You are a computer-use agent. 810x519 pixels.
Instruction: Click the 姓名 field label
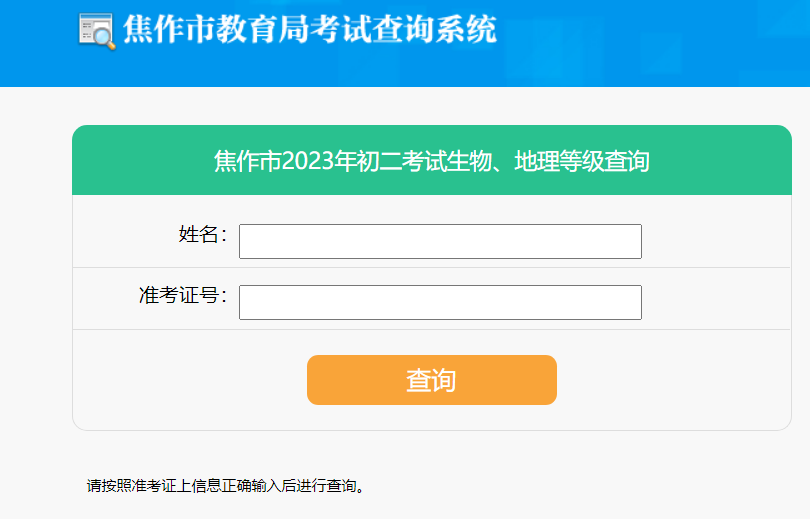[x=202, y=235]
